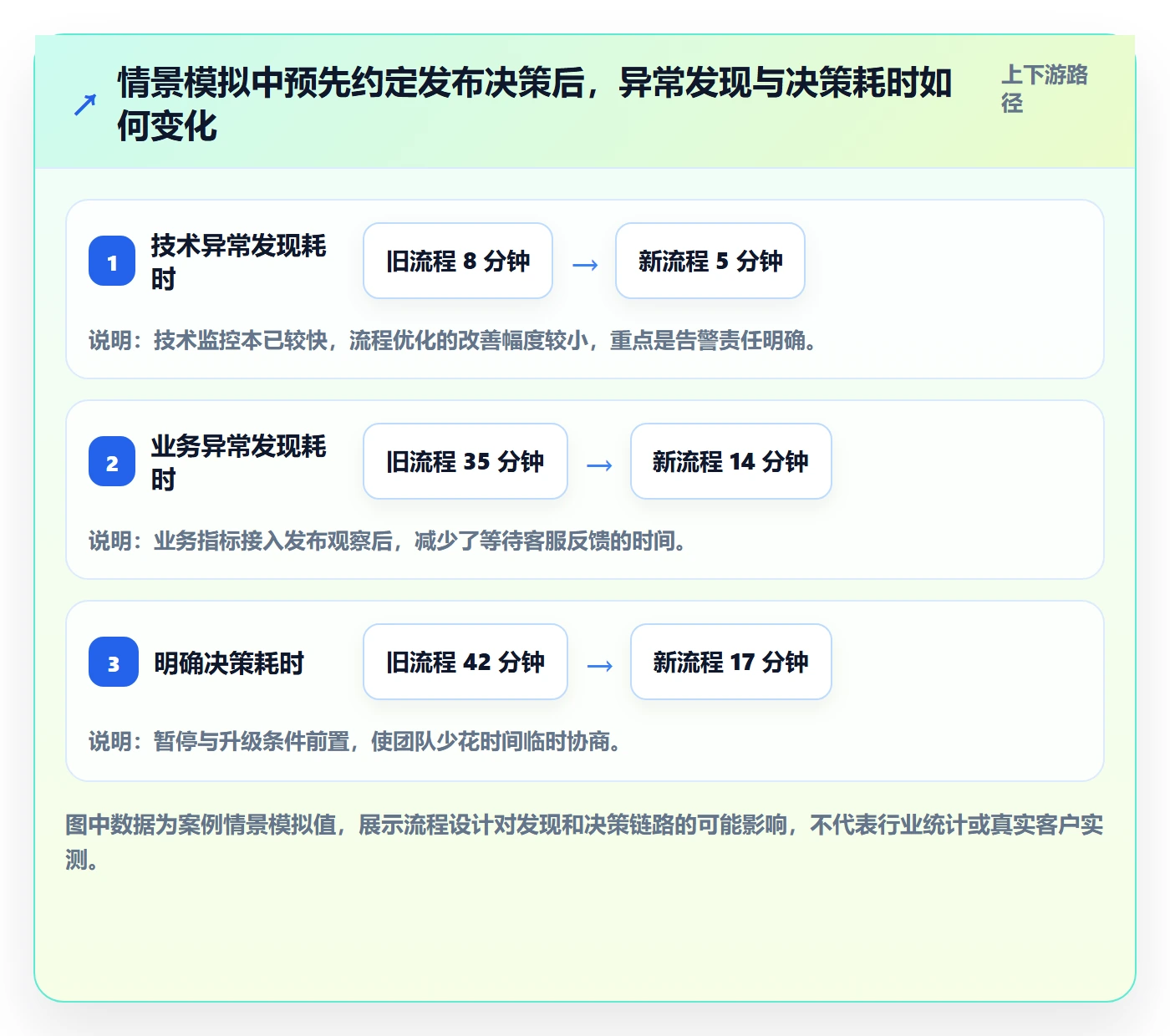Click the note about 业务指标接入发布观察
The image size is (1170, 1036).
pos(387,541)
